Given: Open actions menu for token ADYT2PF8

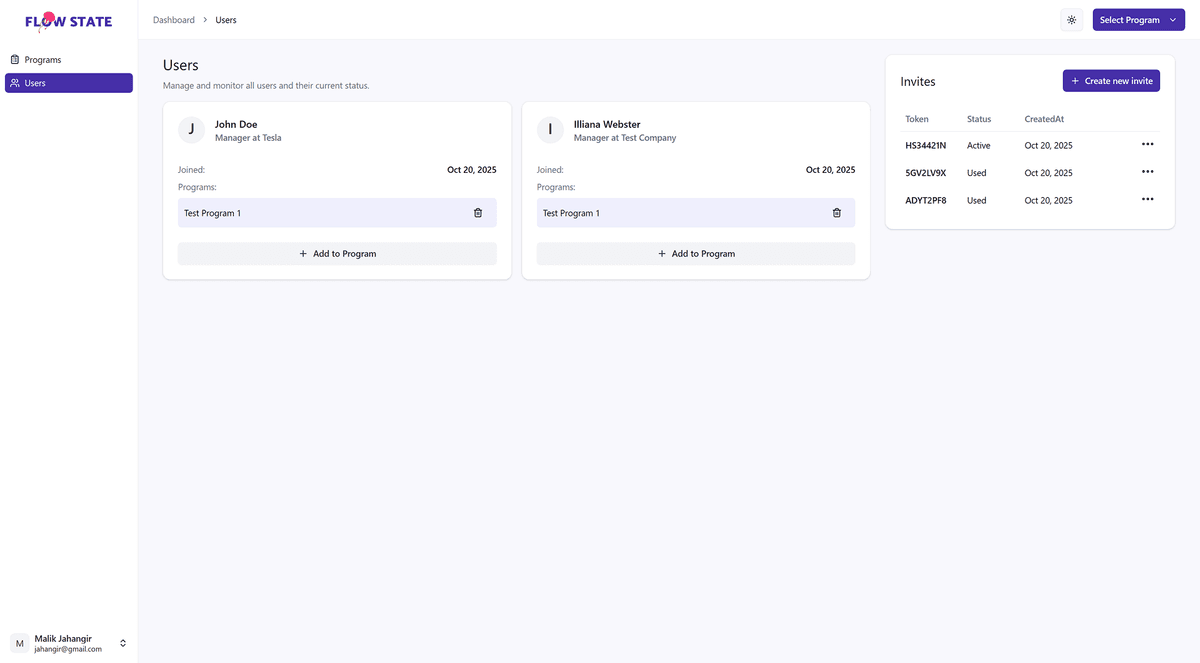Looking at the screenshot, I should pos(1147,200).
